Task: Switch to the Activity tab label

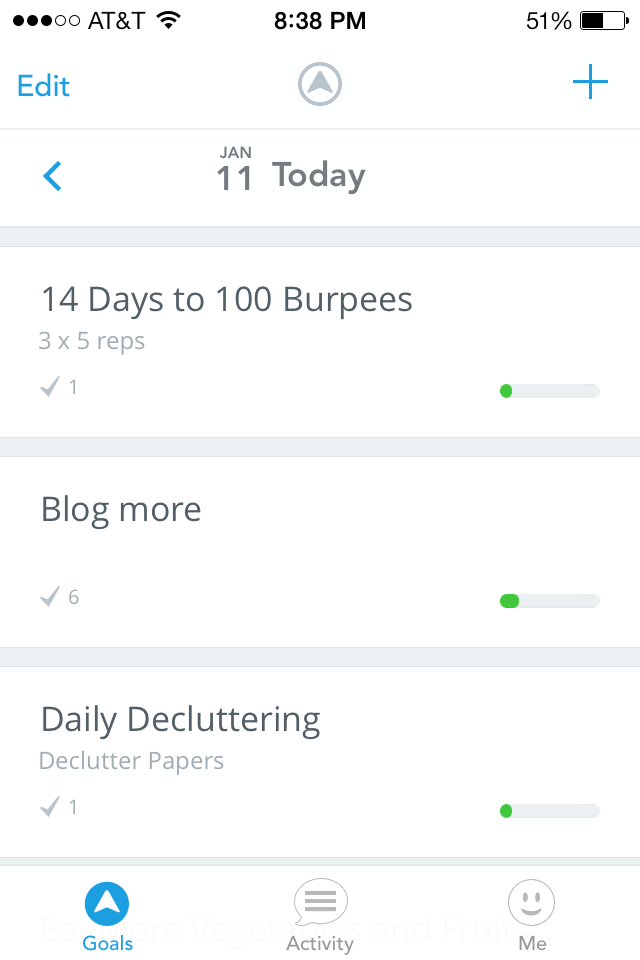Action: click(320, 943)
